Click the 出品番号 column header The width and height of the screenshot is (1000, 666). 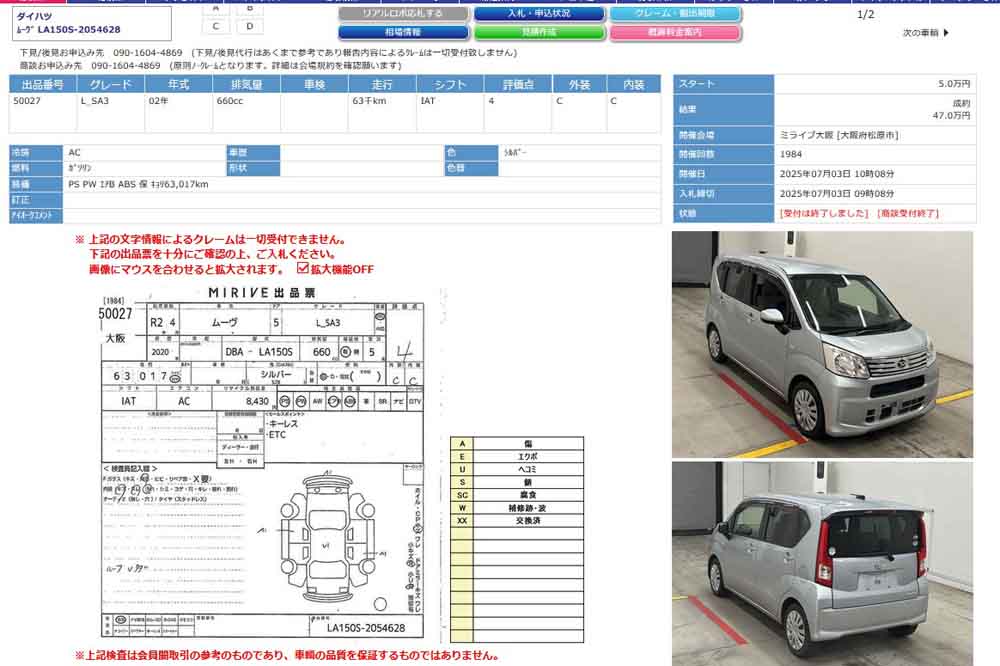[x=42, y=85]
